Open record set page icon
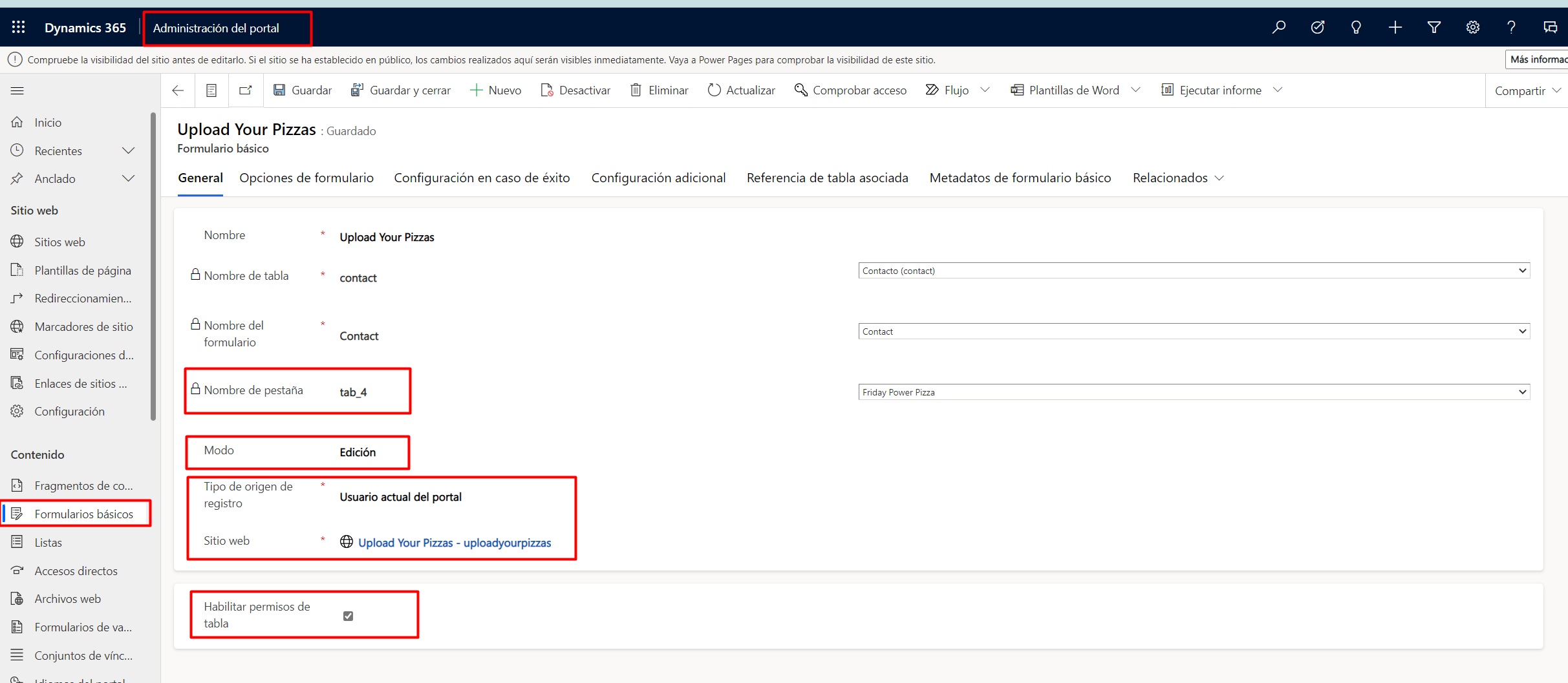Viewport: 1568px width, 683px height. tap(211, 90)
